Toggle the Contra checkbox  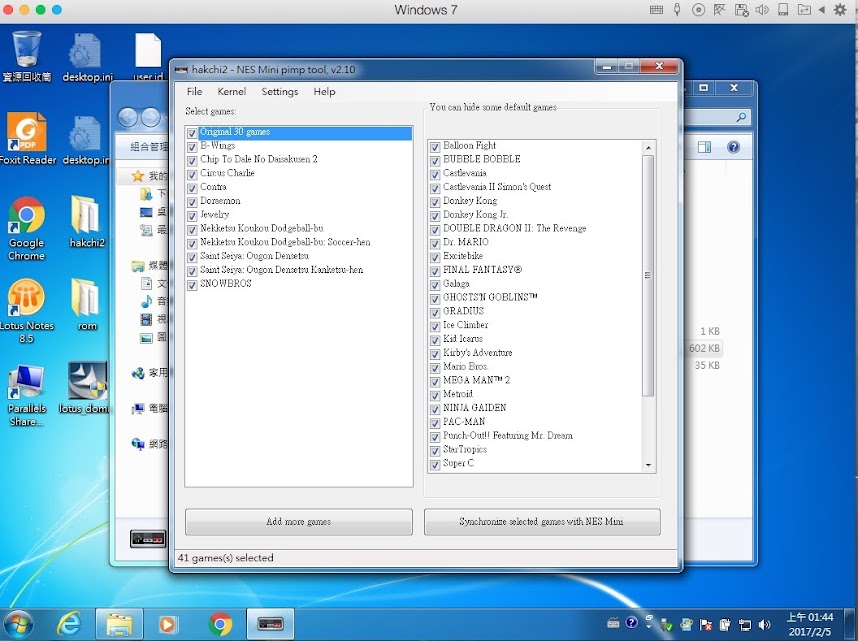[192, 188]
